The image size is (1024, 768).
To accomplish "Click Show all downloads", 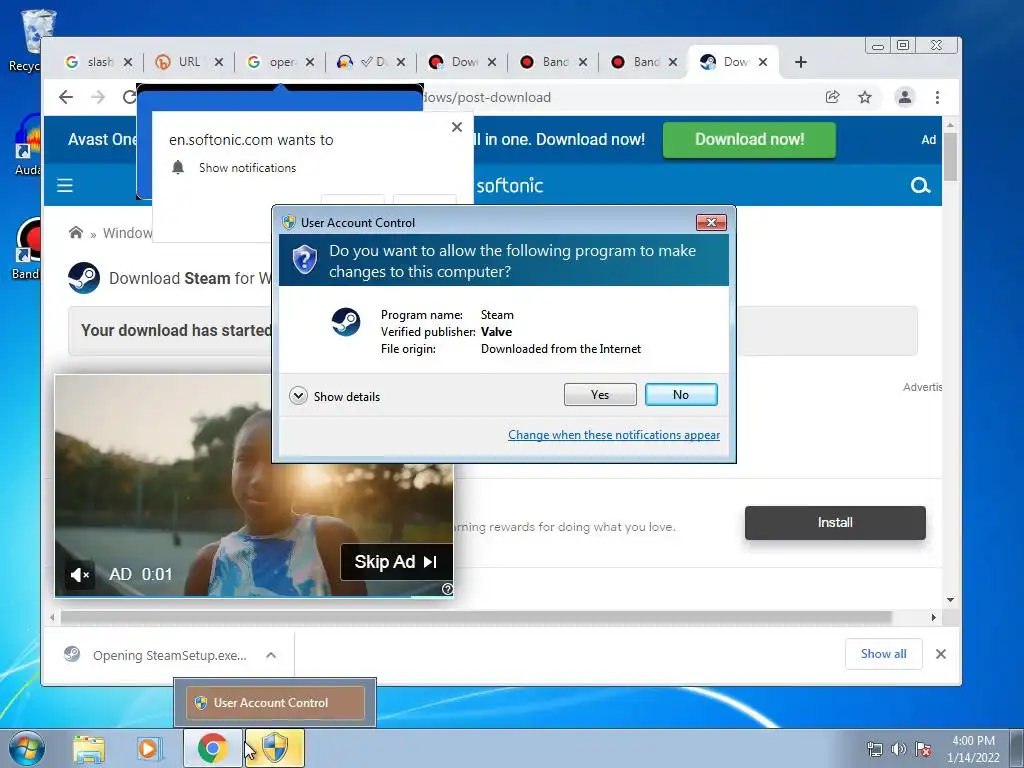I will click(884, 654).
